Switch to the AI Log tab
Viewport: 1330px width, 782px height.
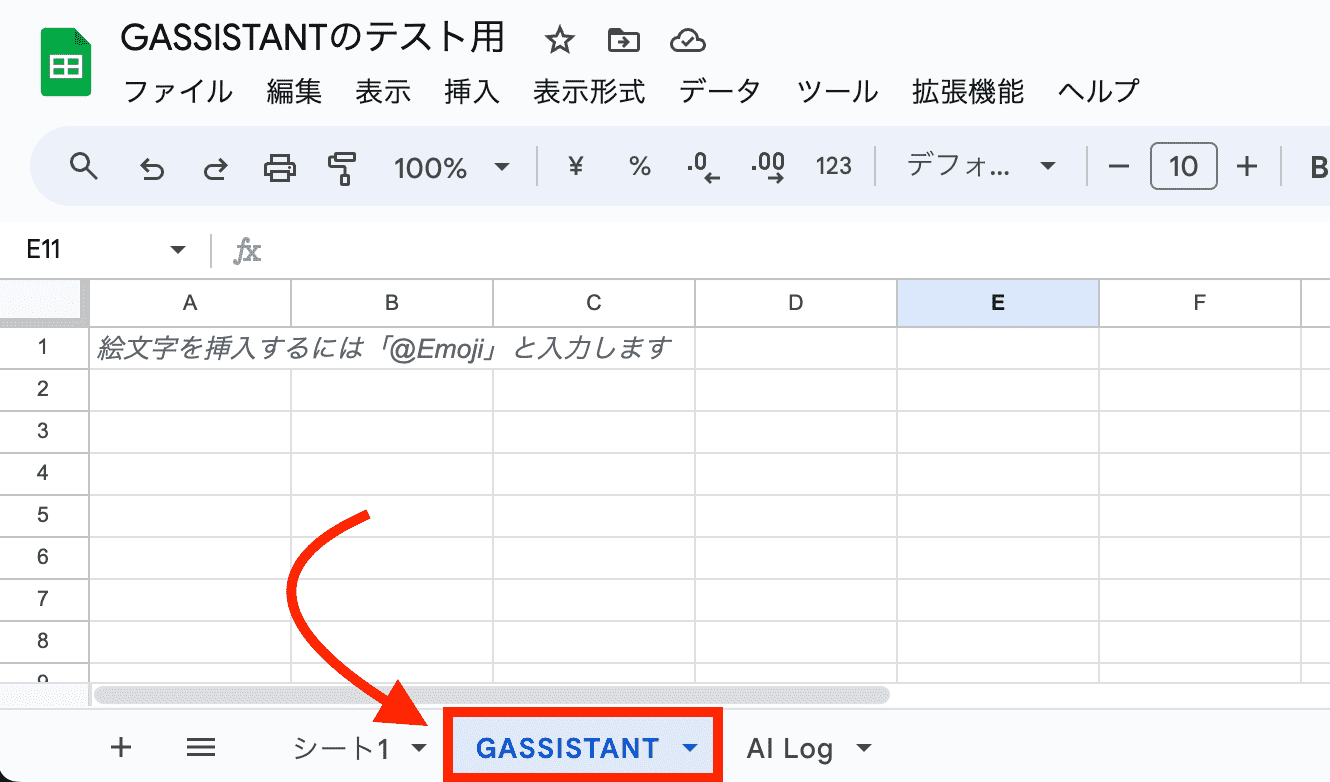(789, 748)
